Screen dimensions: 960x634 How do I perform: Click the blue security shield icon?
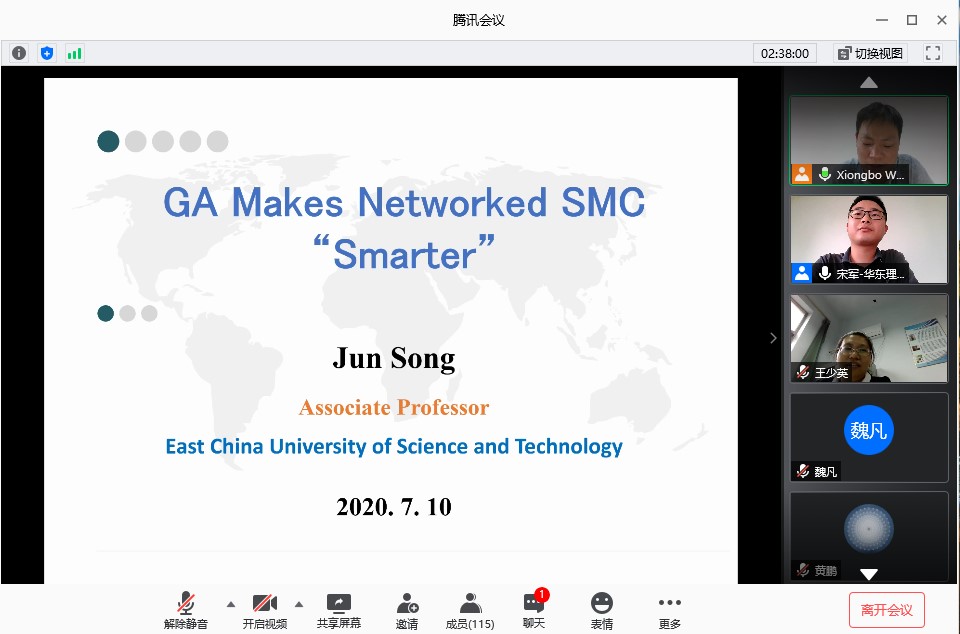coord(47,53)
